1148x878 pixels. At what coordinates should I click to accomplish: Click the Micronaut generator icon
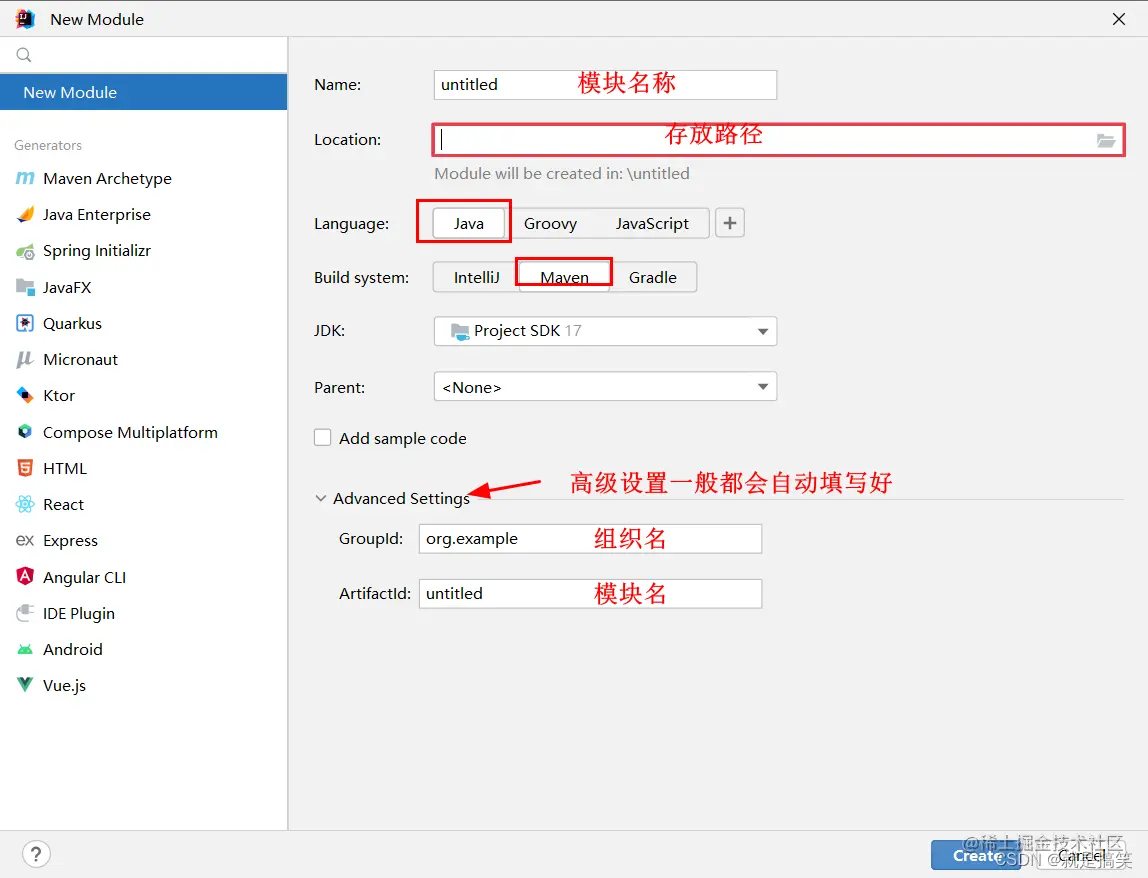25,359
